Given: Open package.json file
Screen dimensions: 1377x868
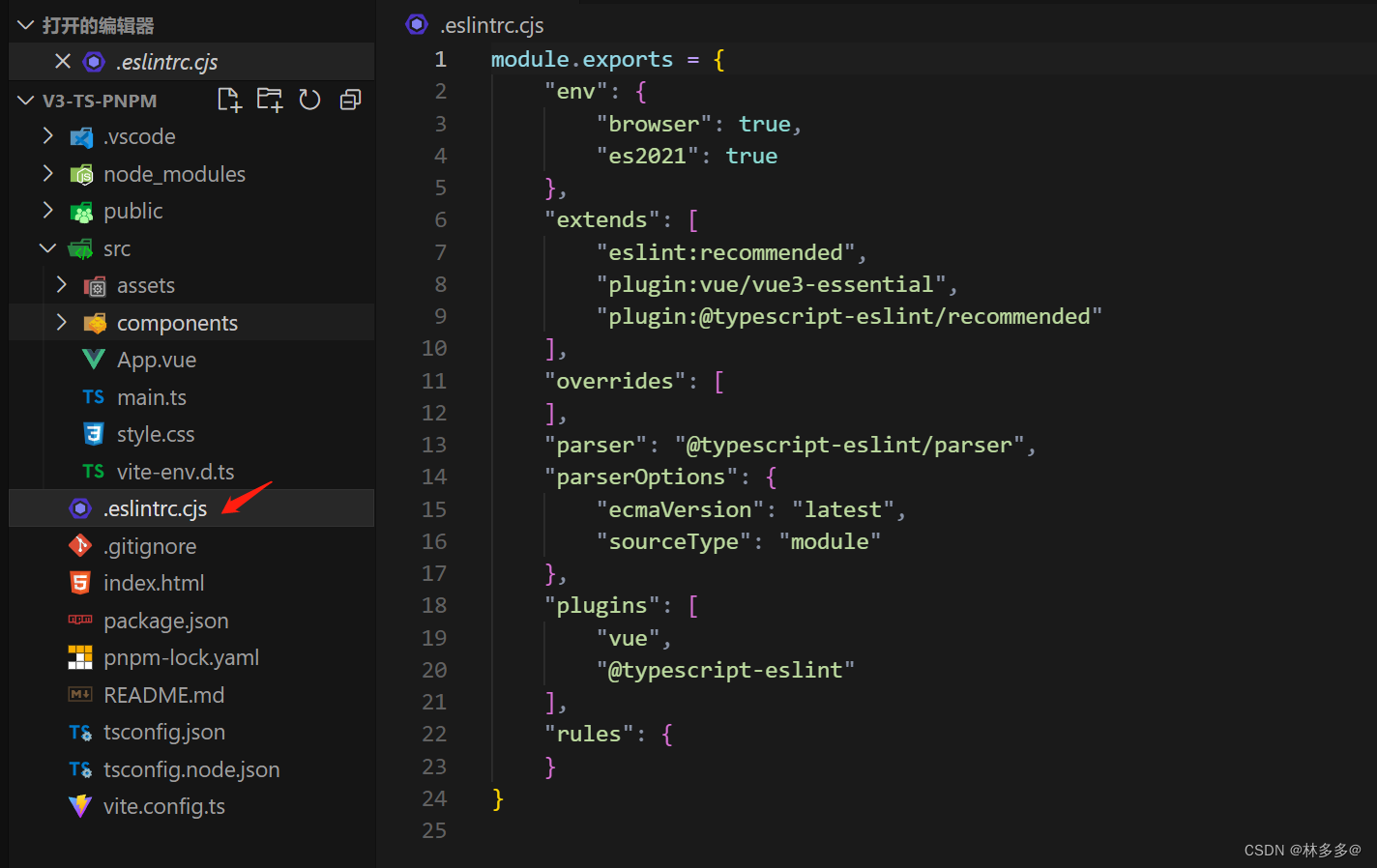Looking at the screenshot, I should coord(166,621).
